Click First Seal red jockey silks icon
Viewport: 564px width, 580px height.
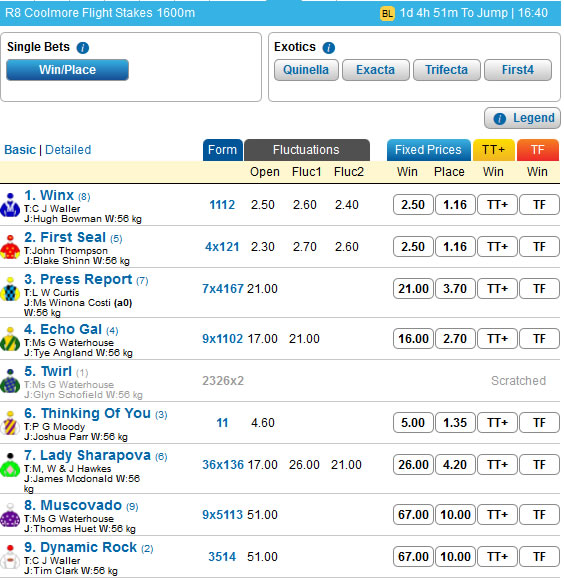(10, 247)
